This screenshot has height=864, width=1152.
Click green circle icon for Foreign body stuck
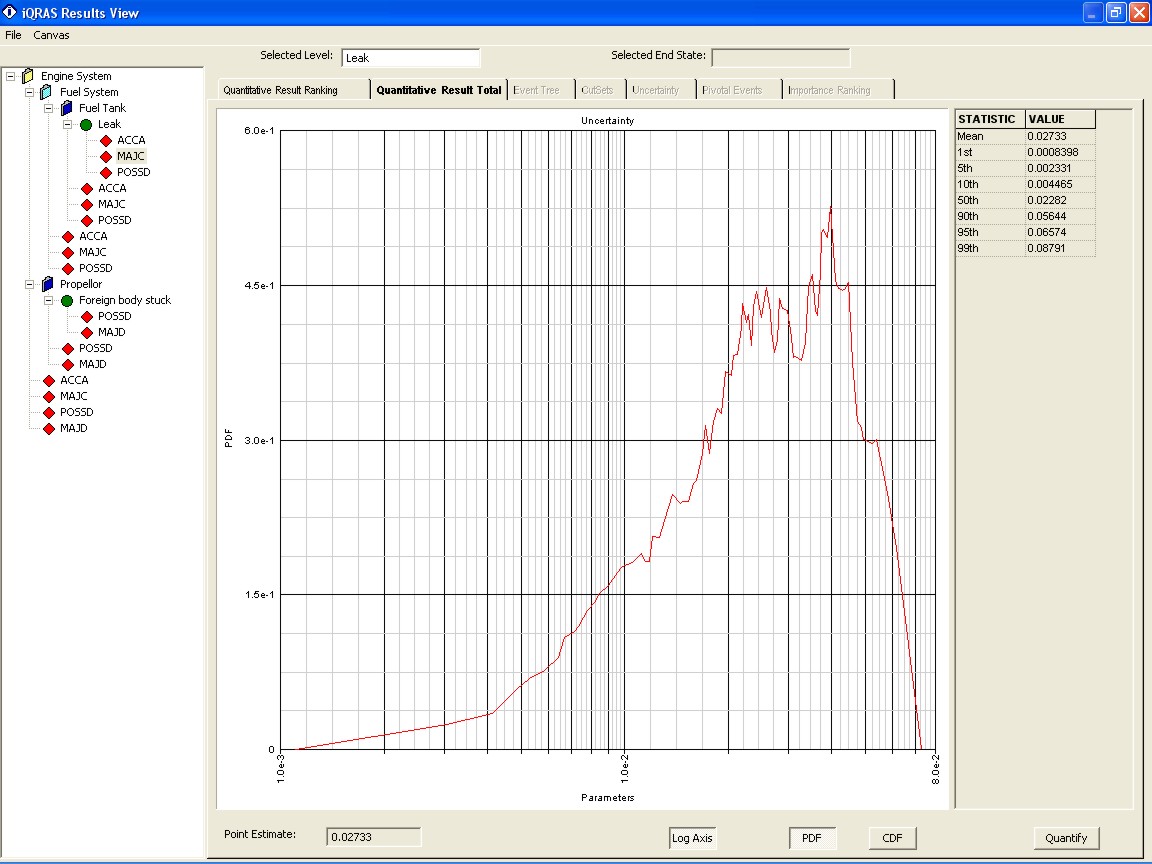pyautogui.click(x=67, y=300)
